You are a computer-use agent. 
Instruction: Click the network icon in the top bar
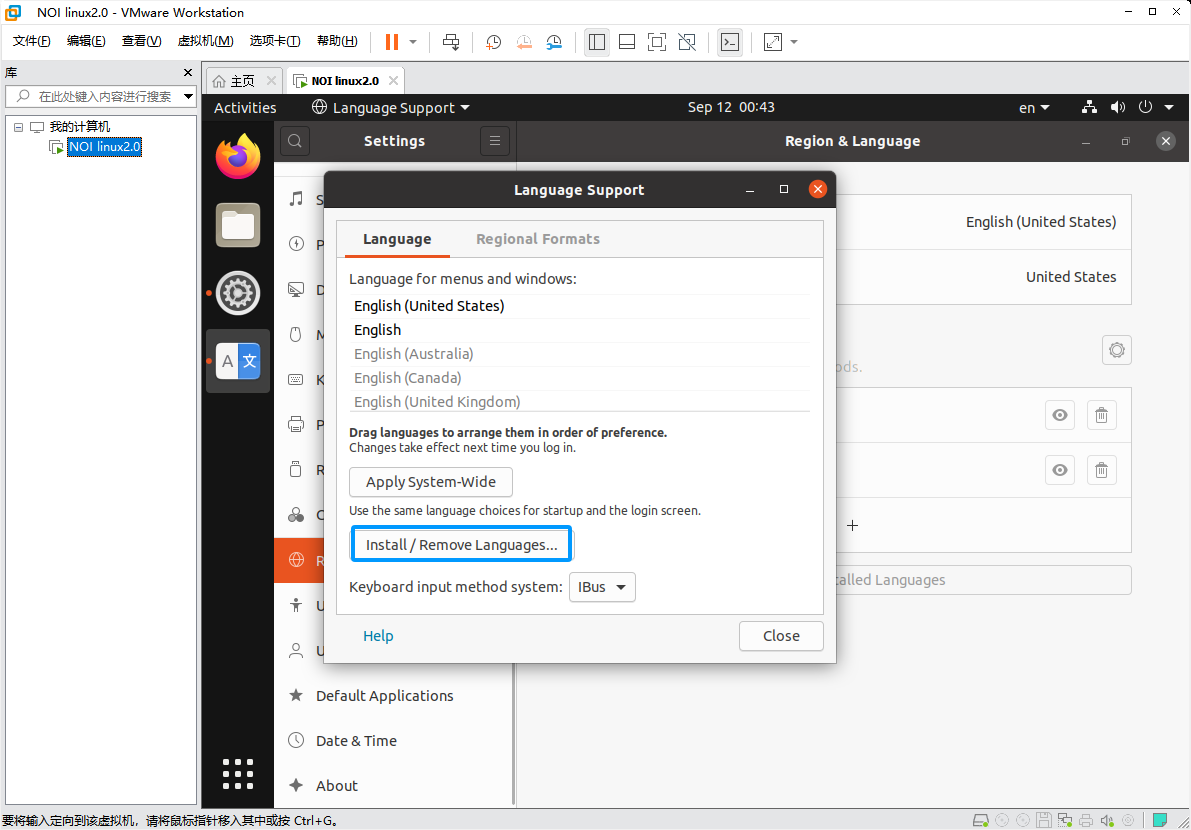1089,107
